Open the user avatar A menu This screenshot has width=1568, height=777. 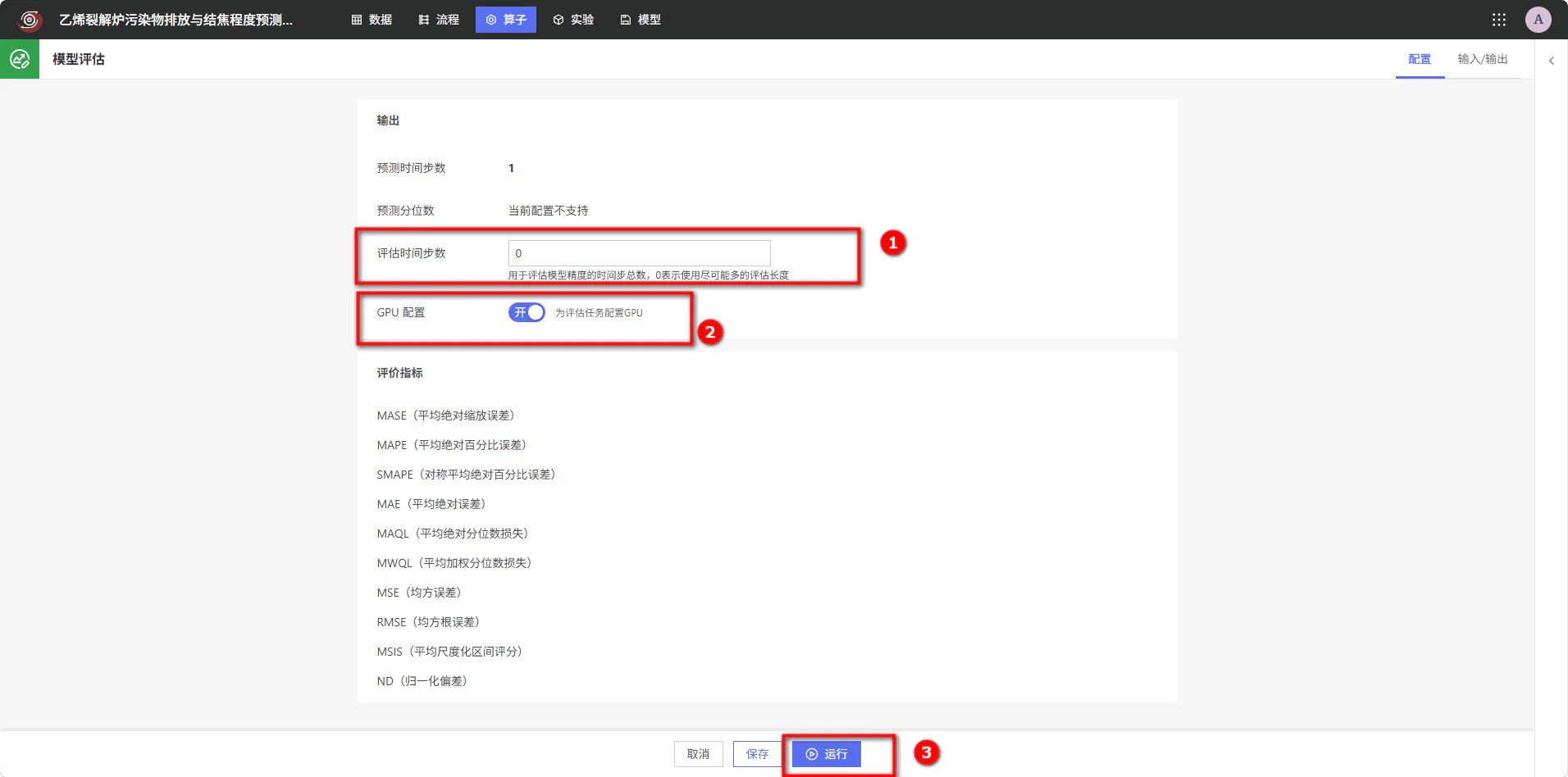tap(1538, 20)
